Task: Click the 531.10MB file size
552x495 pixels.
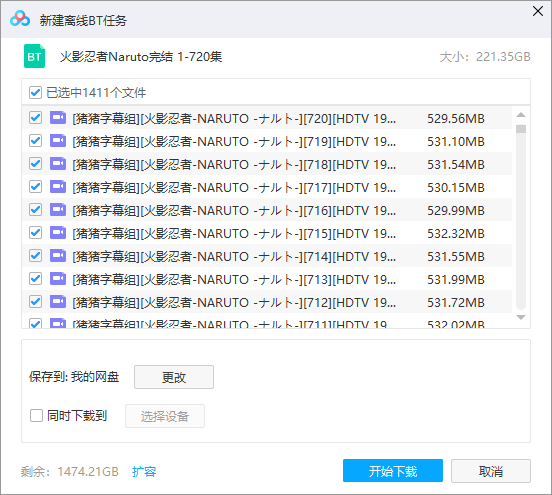Action: click(x=456, y=142)
